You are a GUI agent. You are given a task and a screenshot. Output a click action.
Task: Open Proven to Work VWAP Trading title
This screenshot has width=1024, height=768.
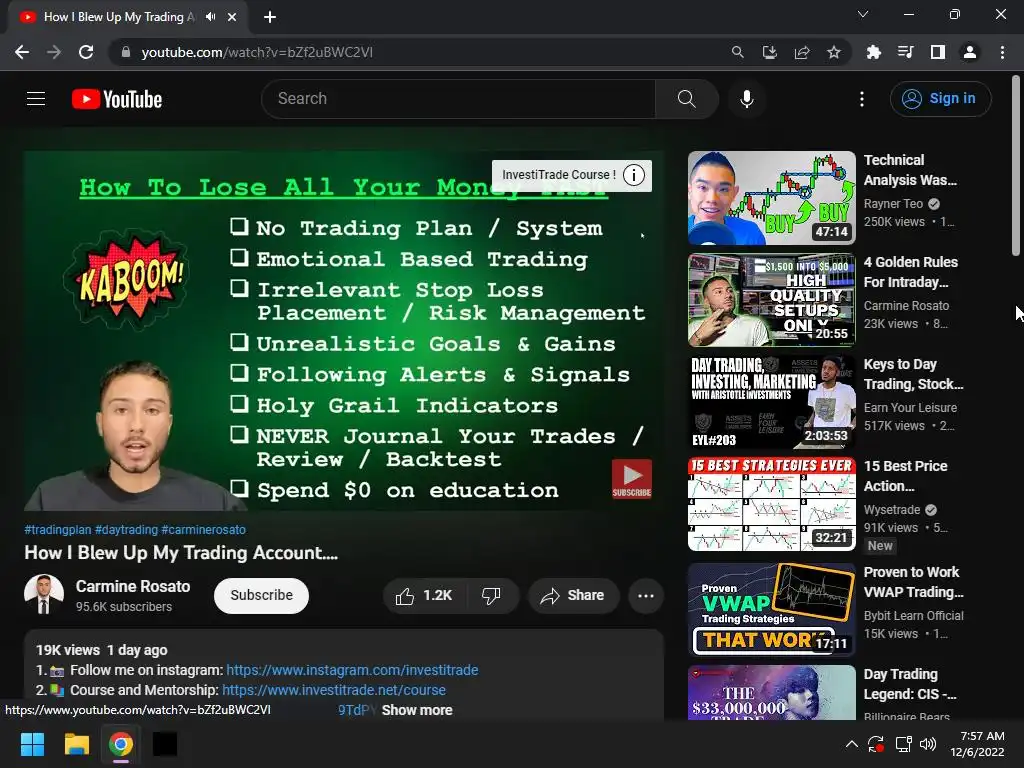914,582
